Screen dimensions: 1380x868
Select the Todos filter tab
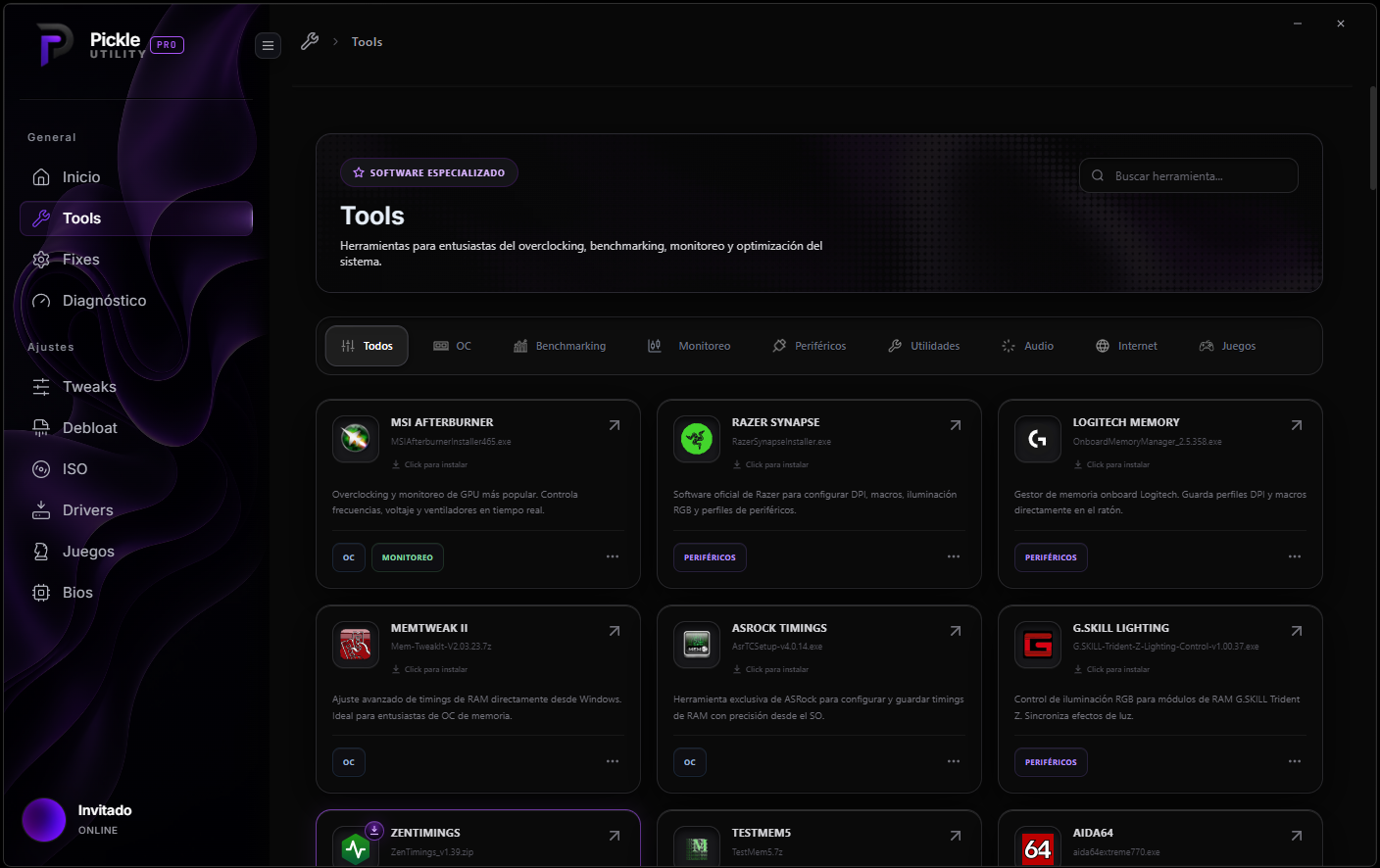[x=367, y=346]
